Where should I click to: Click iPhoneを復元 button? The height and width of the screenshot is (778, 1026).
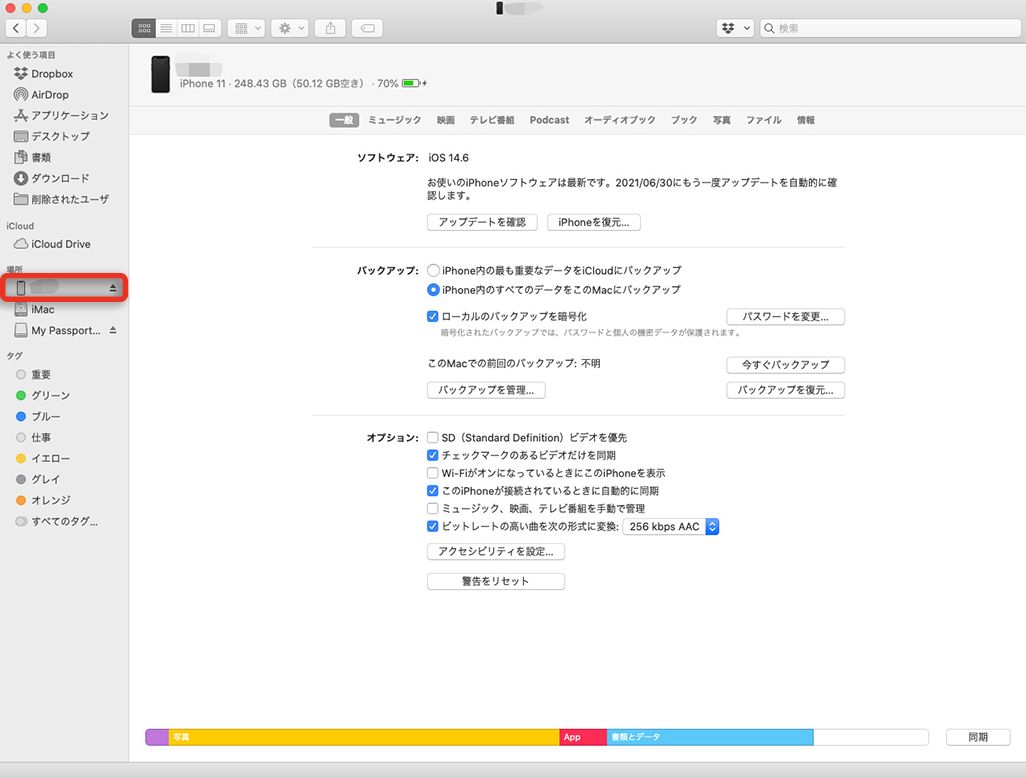pos(593,222)
